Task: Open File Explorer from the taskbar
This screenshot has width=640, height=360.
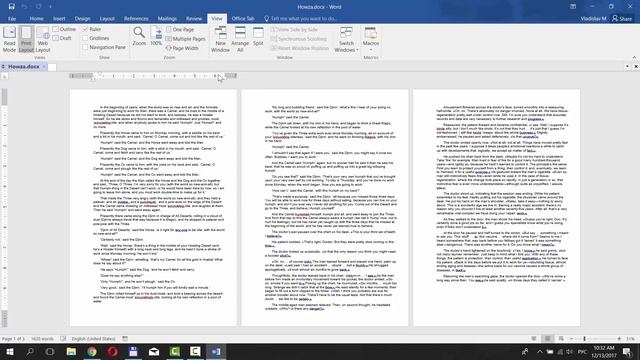Action: 71,351
